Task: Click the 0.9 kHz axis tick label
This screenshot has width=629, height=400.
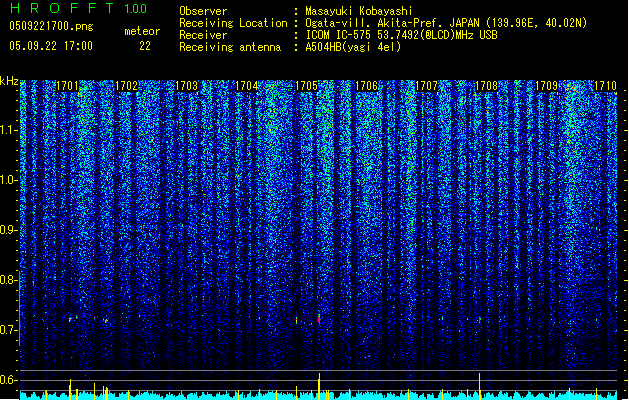Action: click(9, 230)
